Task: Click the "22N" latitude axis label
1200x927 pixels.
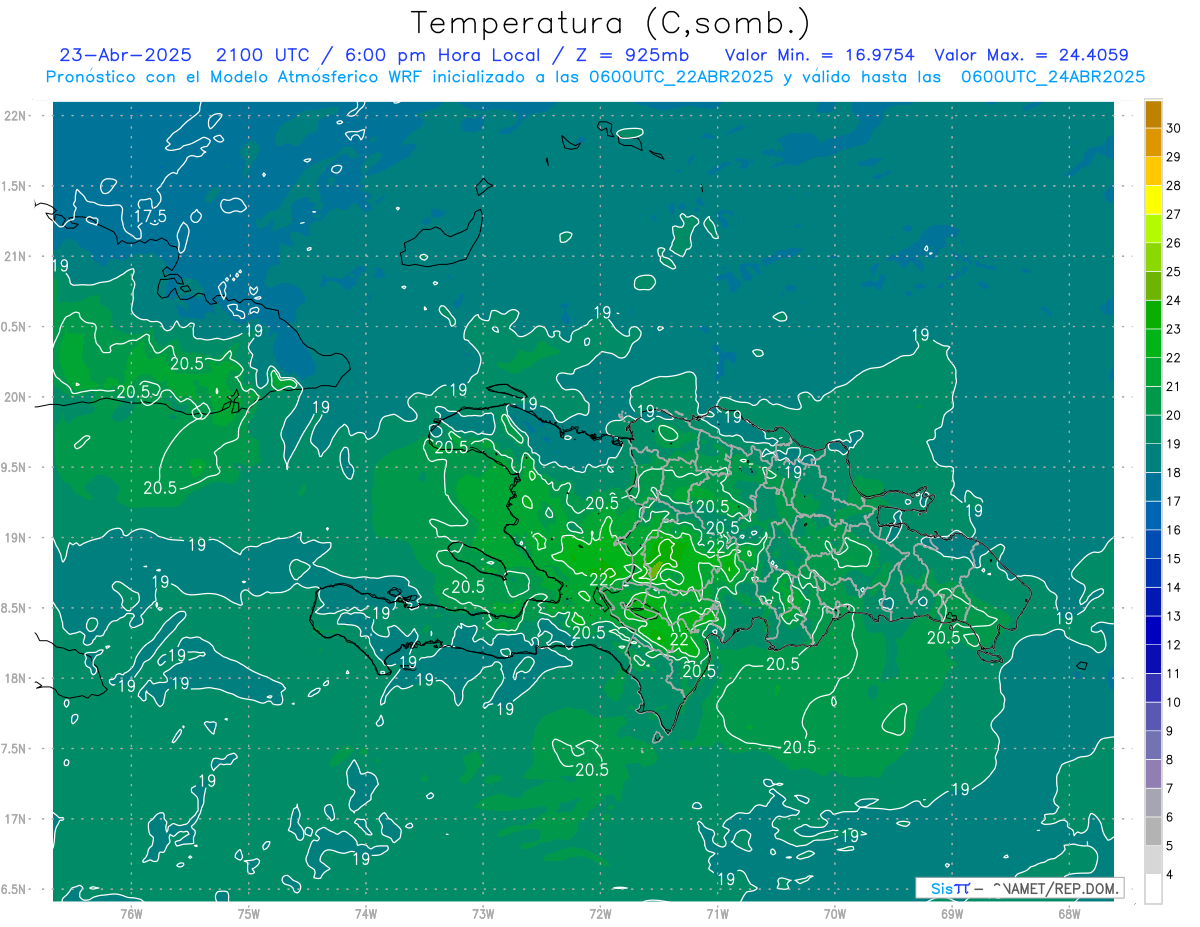Action: click(16, 116)
